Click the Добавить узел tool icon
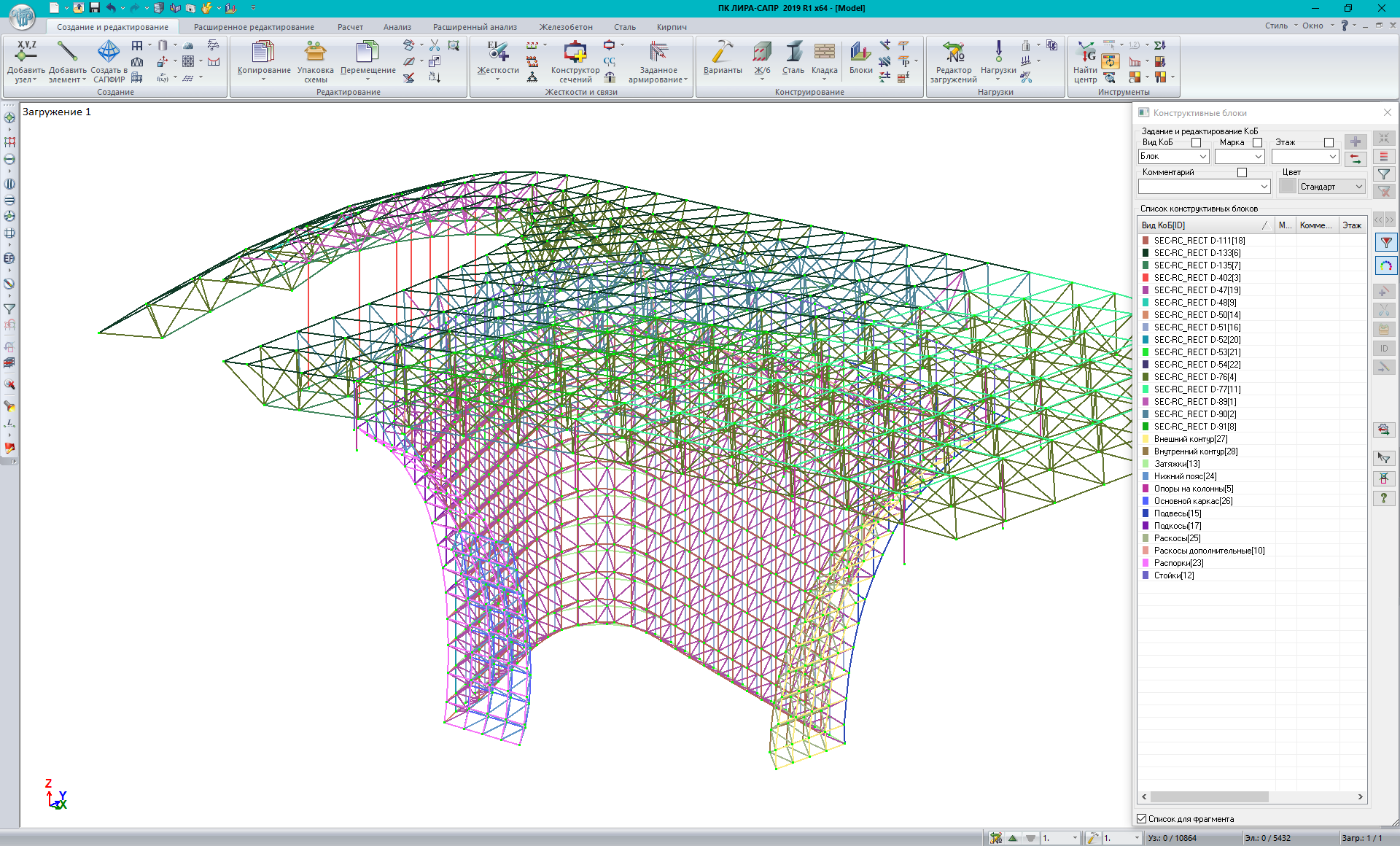The width and height of the screenshot is (1400, 846). point(26,53)
